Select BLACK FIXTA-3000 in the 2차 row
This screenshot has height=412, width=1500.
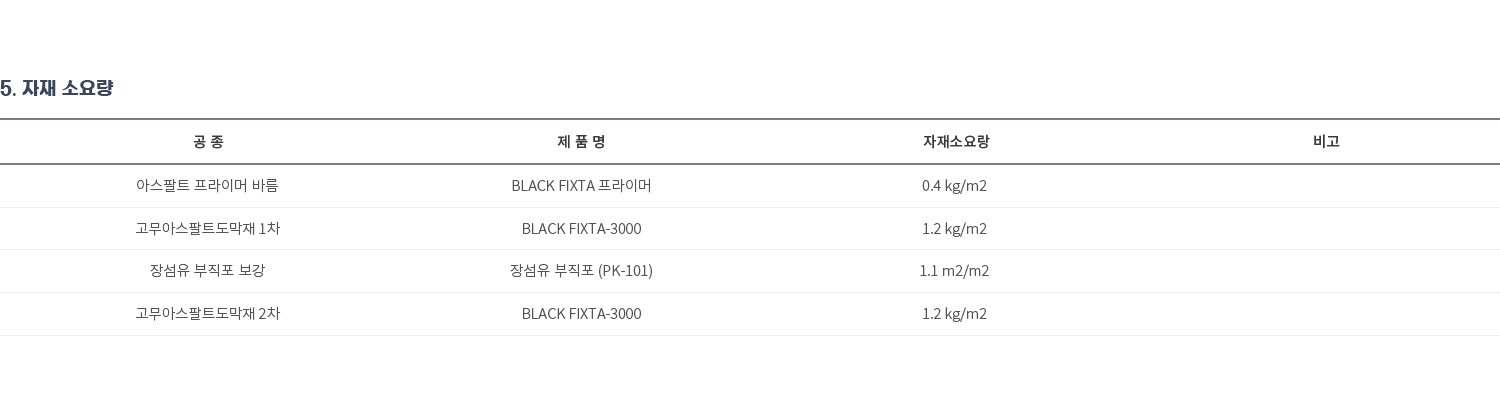[581, 314]
